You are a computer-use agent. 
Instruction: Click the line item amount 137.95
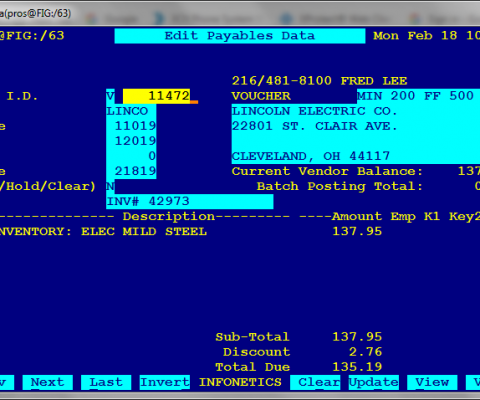357,231
